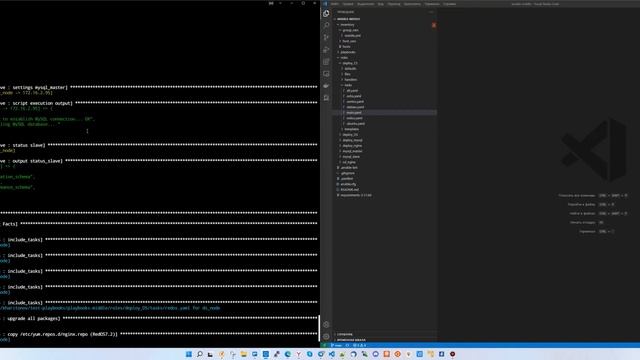Expand the handlers folder
Screen dimensions: 640x360
pos(351,80)
